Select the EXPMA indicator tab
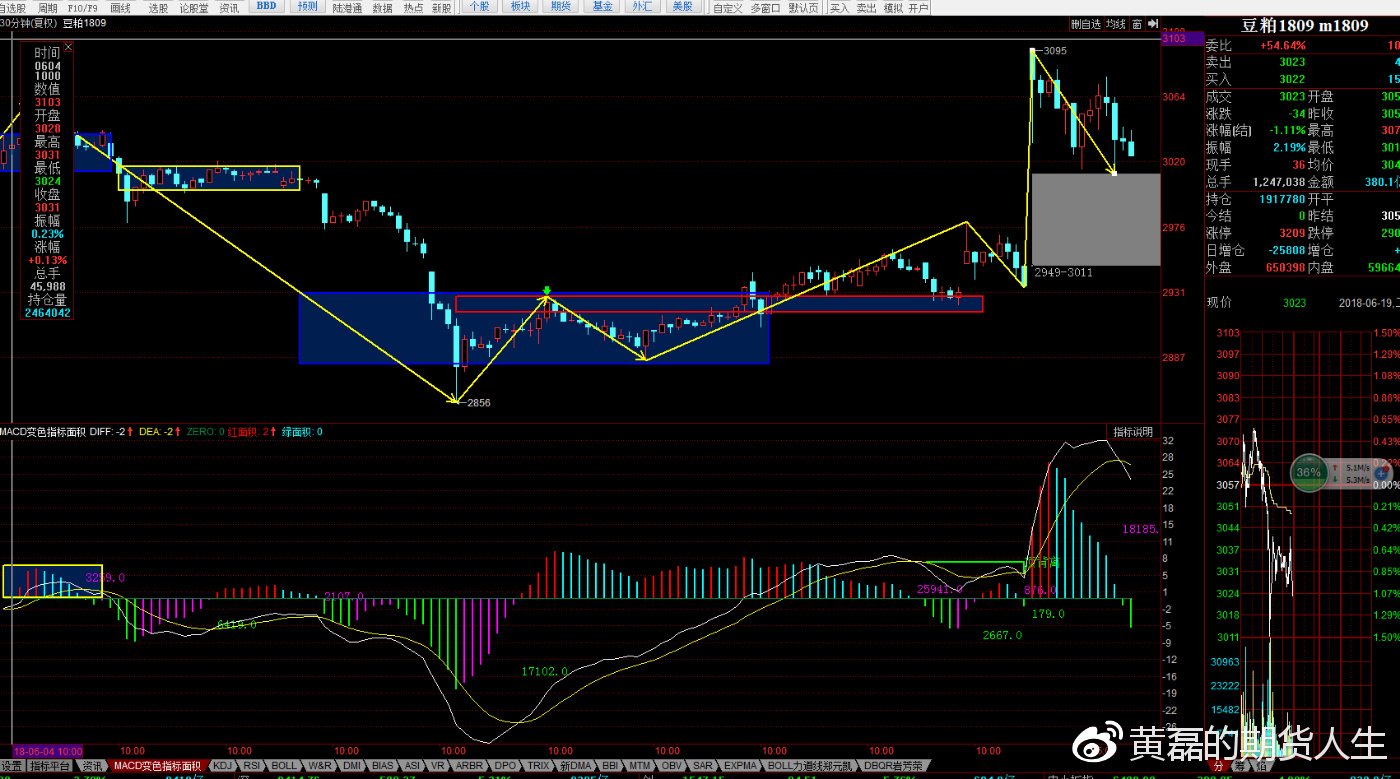 (740, 765)
